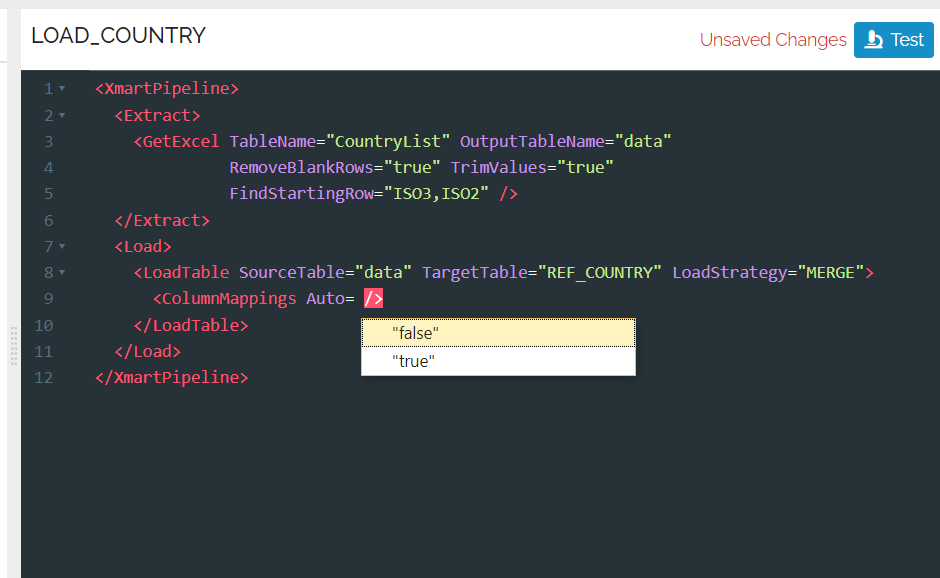The height and width of the screenshot is (578, 940).
Task: Click <Load> opening tag on line 7
Action: pos(143,246)
